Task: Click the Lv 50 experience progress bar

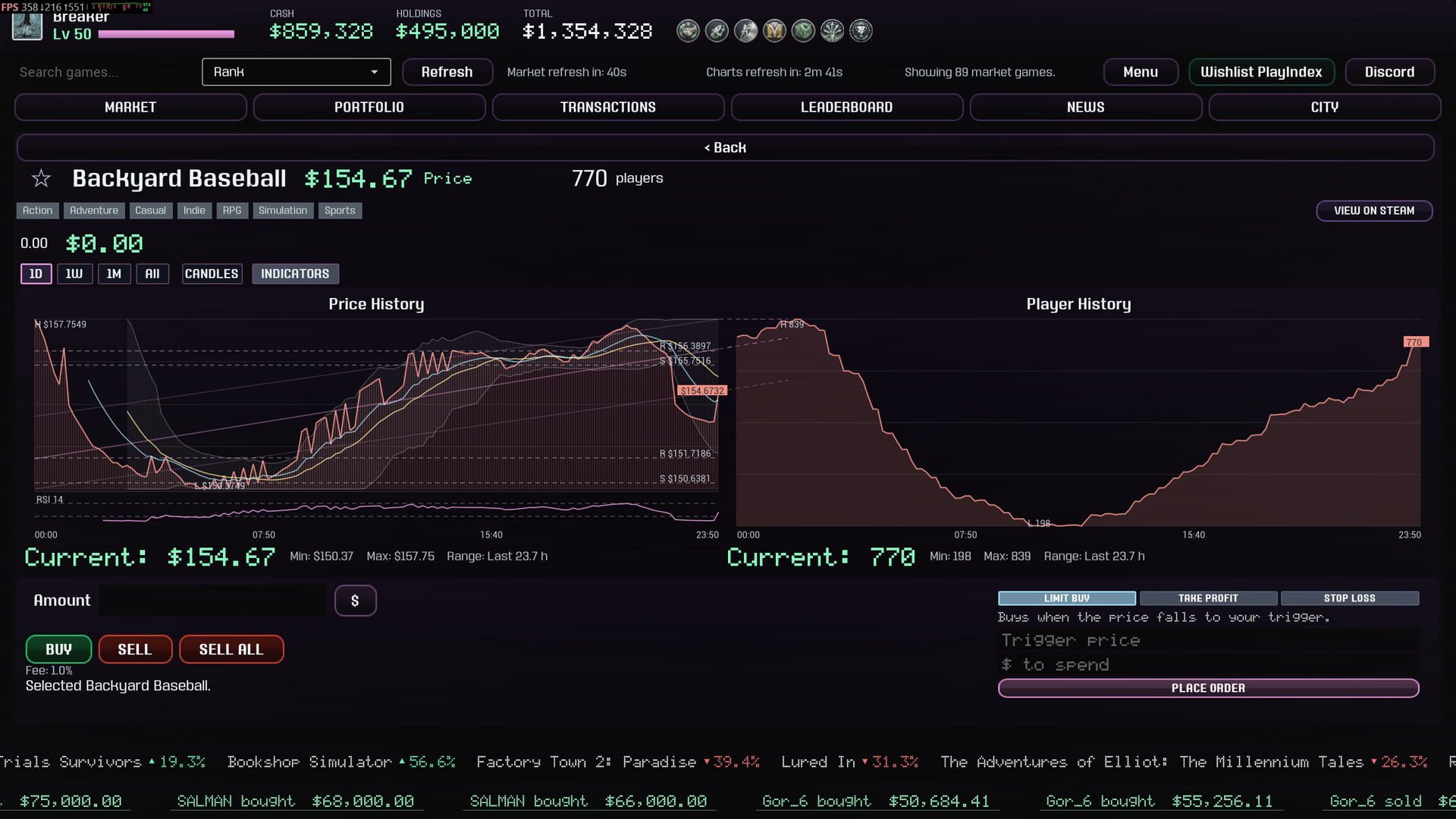Action: click(166, 34)
